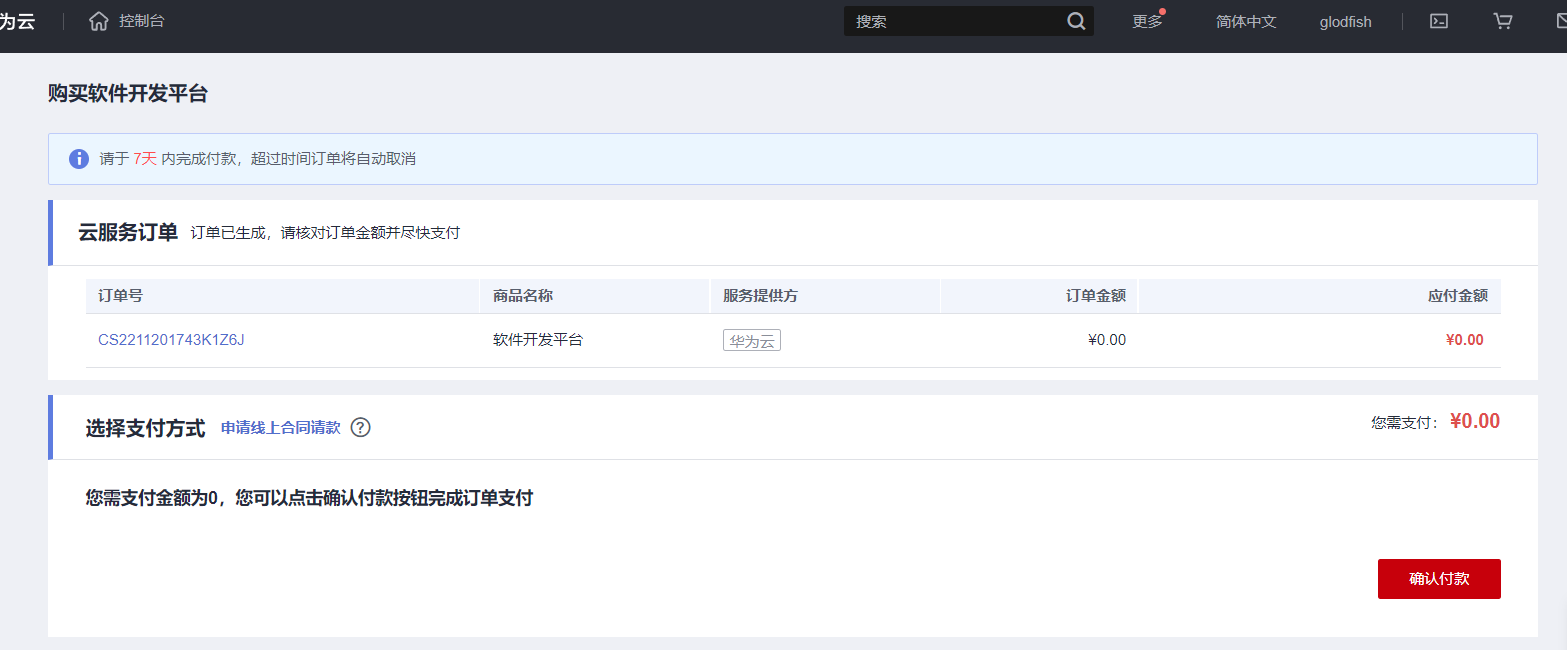Click the 购买软件开发平台 page title
Image resolution: width=1567 pixels, height=650 pixels.
128,94
